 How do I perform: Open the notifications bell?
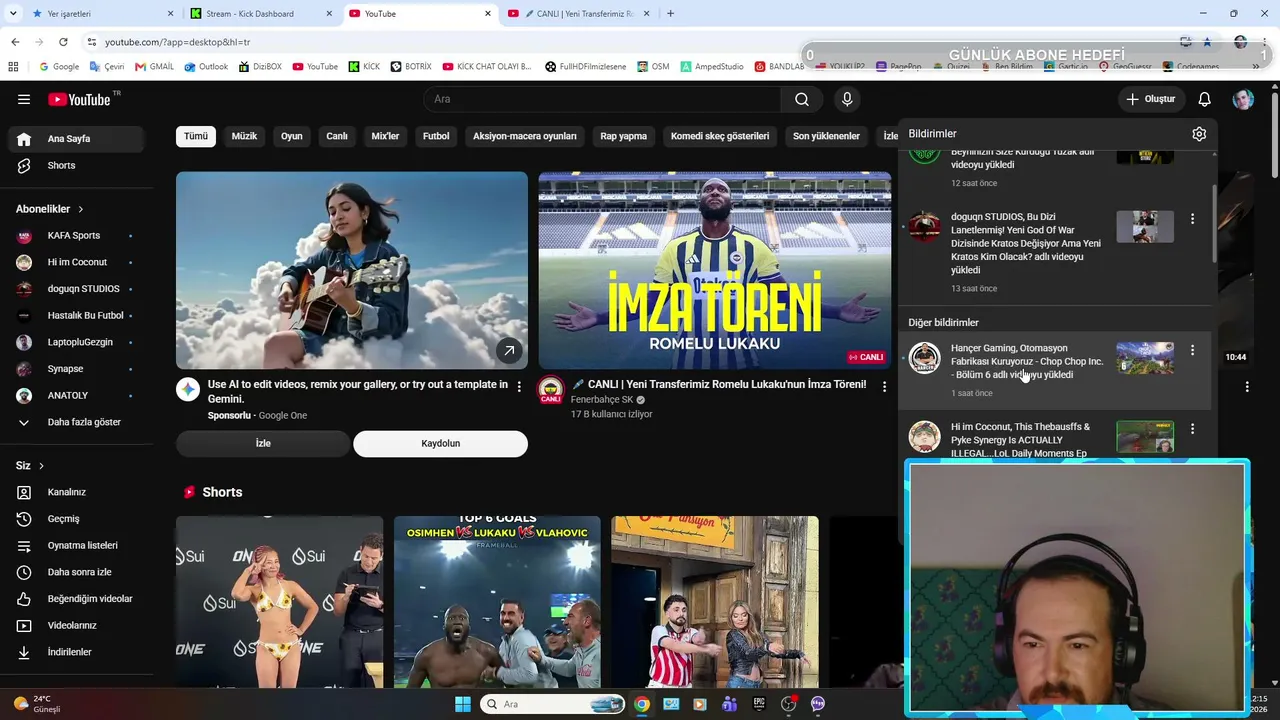pos(1205,99)
